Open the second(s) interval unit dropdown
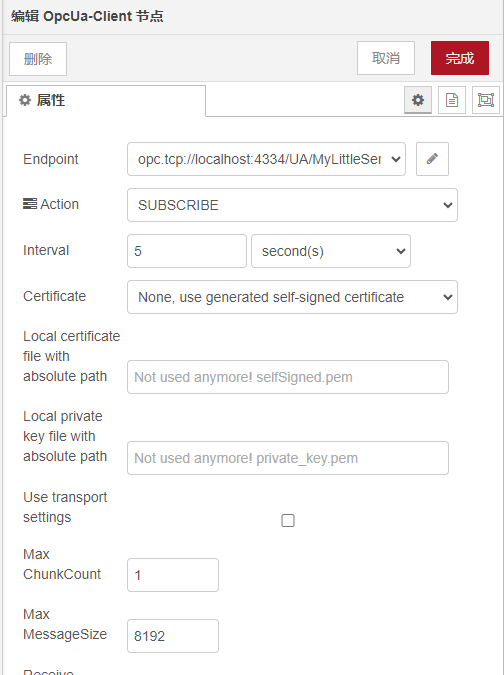This screenshot has width=504, height=675. (331, 251)
